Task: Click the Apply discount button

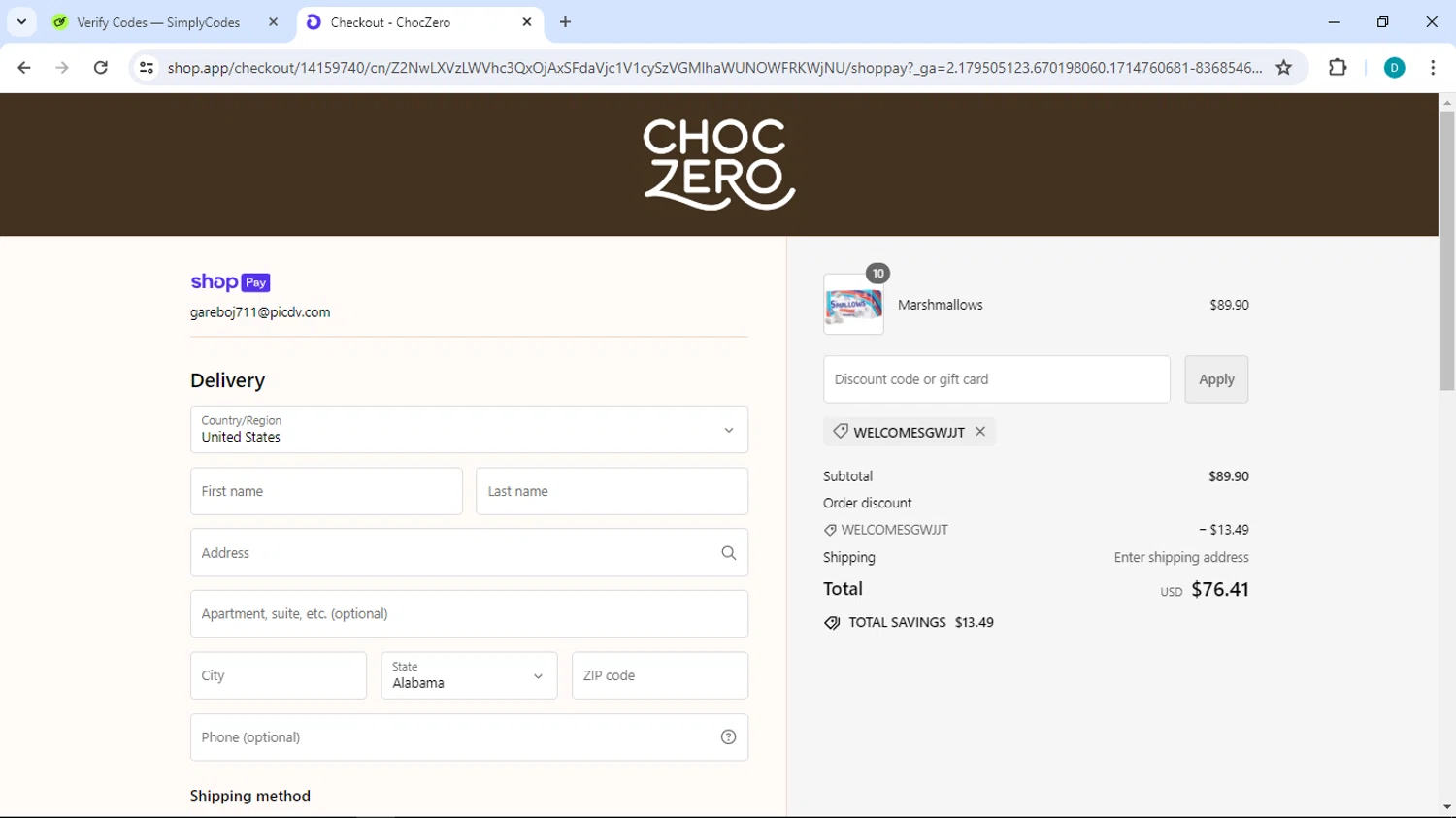Action: click(1216, 379)
